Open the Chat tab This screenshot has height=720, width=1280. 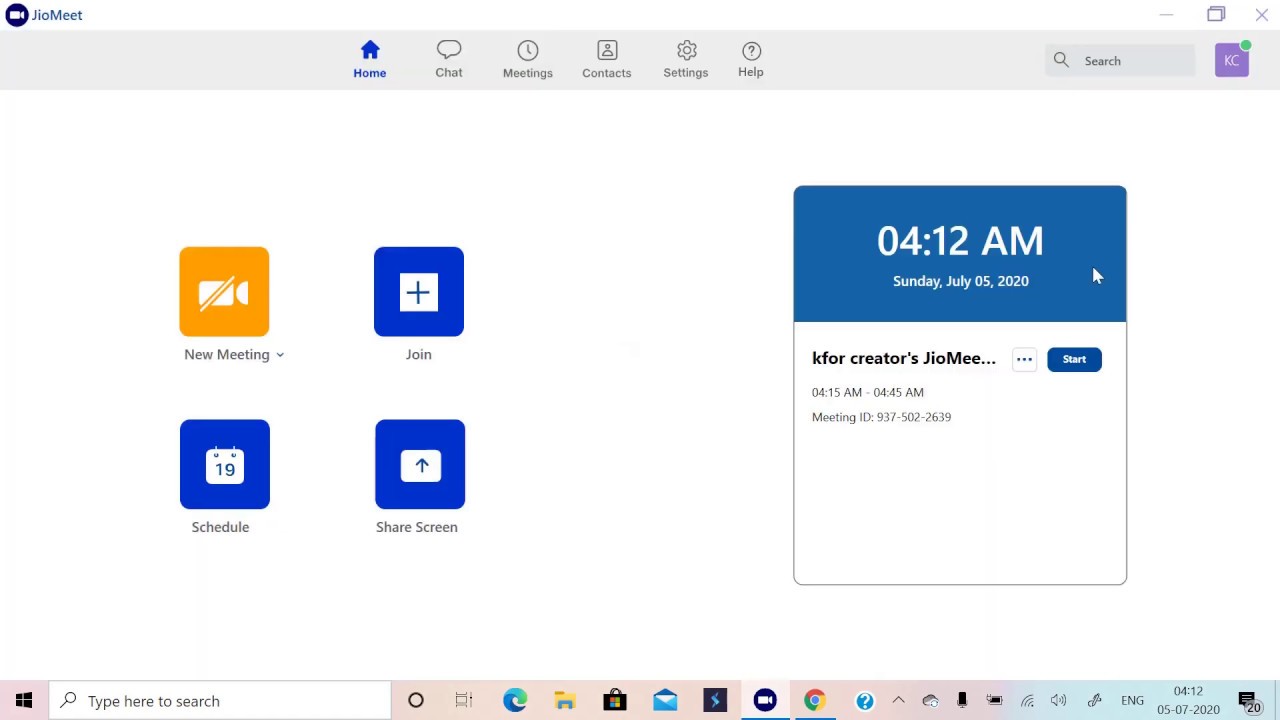[449, 60]
